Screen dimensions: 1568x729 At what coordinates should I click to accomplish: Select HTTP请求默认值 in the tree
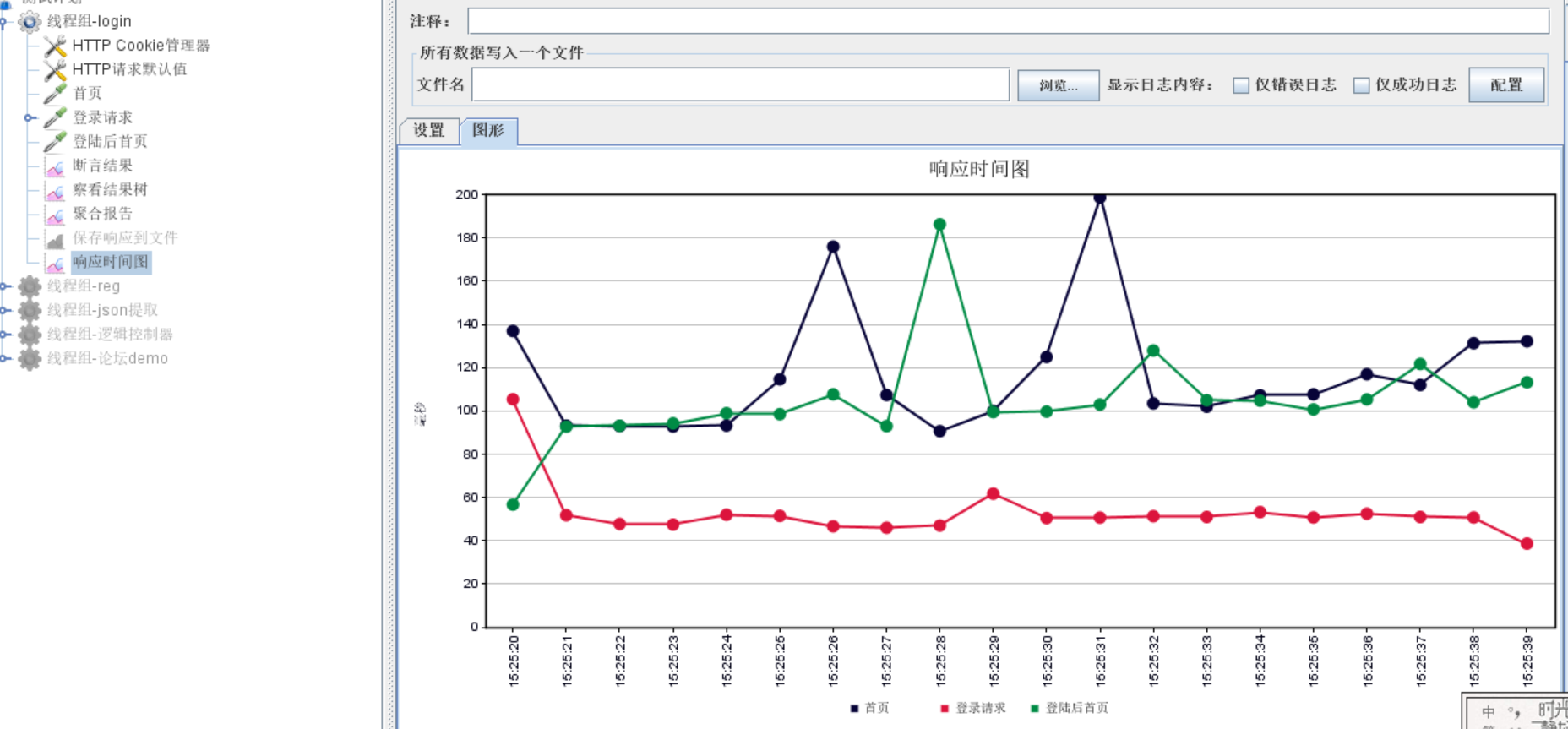click(129, 69)
